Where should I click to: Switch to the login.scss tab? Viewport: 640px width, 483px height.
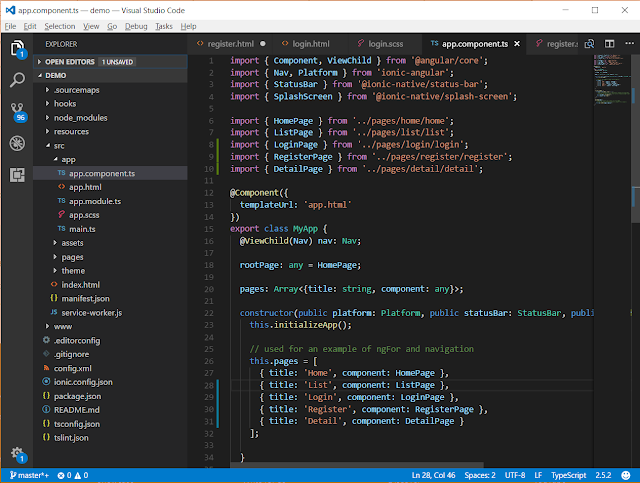(385, 44)
